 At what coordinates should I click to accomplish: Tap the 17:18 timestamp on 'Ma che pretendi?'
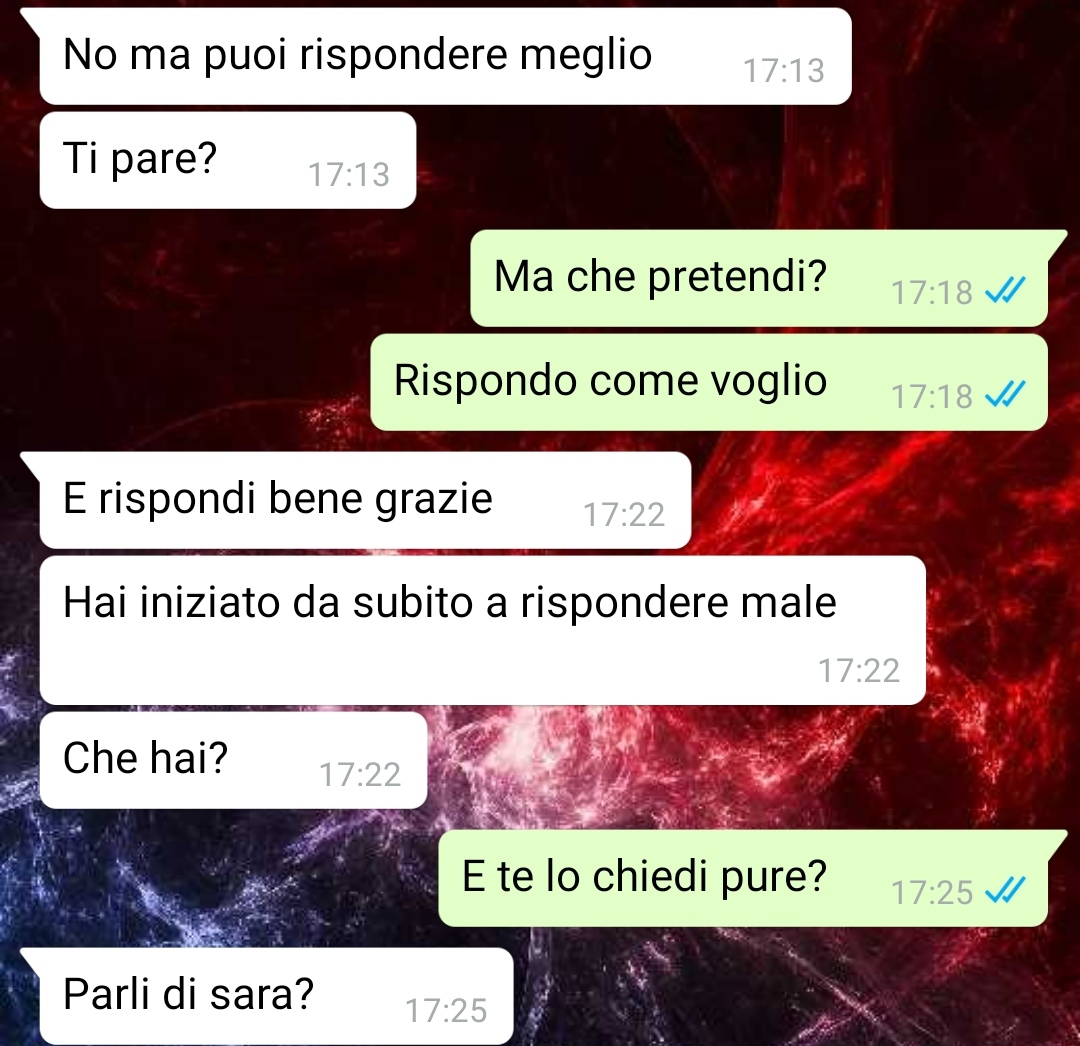pyautogui.click(x=931, y=293)
